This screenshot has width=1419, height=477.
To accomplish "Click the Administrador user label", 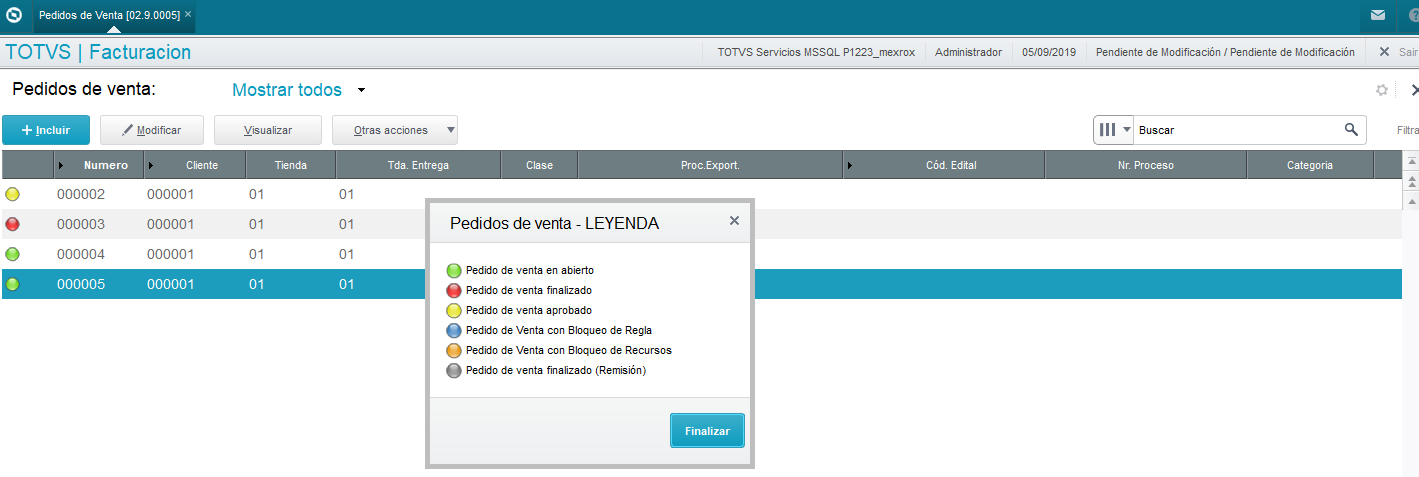I will click(x=968, y=52).
